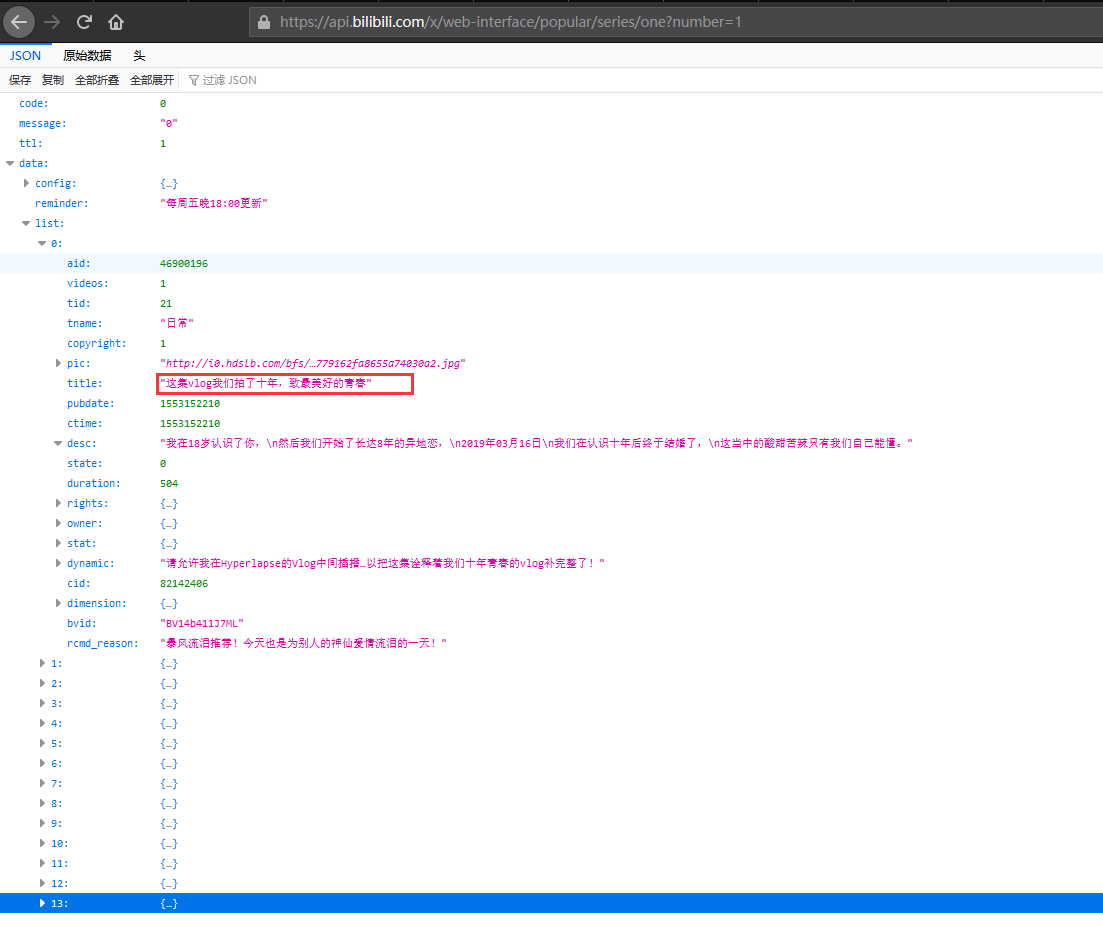Focus the 过滤 JSON filter field
This screenshot has height=927, width=1103.
click(x=229, y=80)
